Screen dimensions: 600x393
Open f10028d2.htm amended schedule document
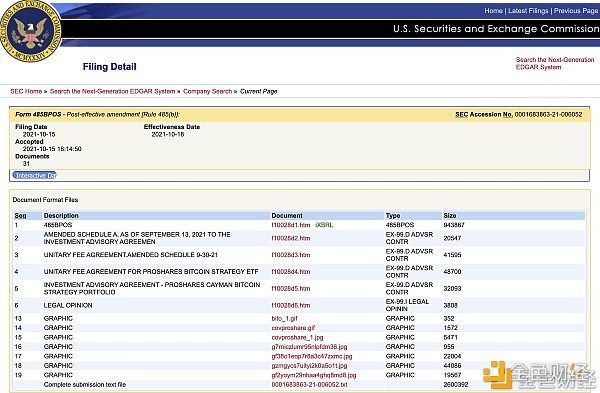pos(290,238)
